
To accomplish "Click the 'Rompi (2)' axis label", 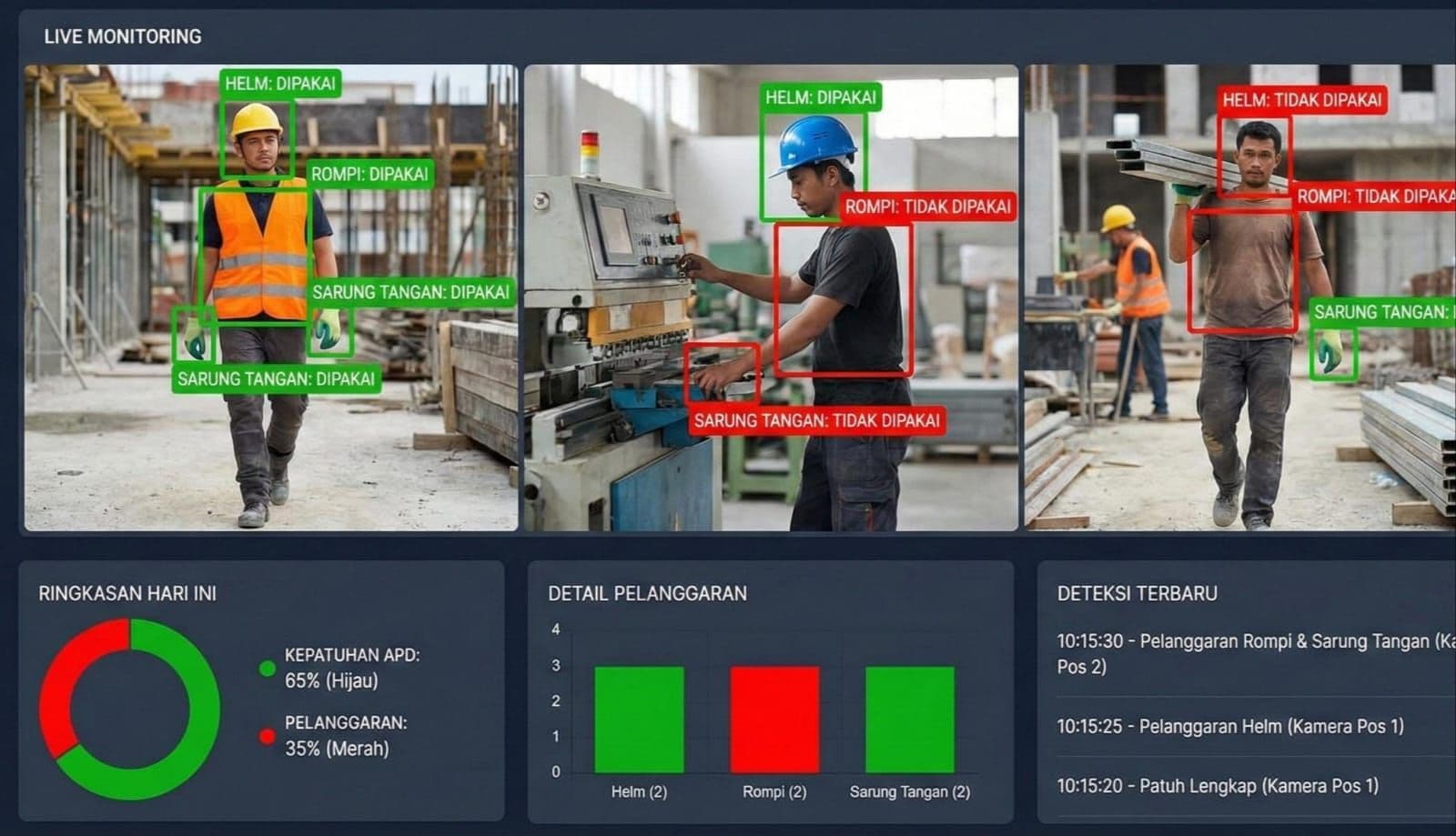I will (x=774, y=792).
